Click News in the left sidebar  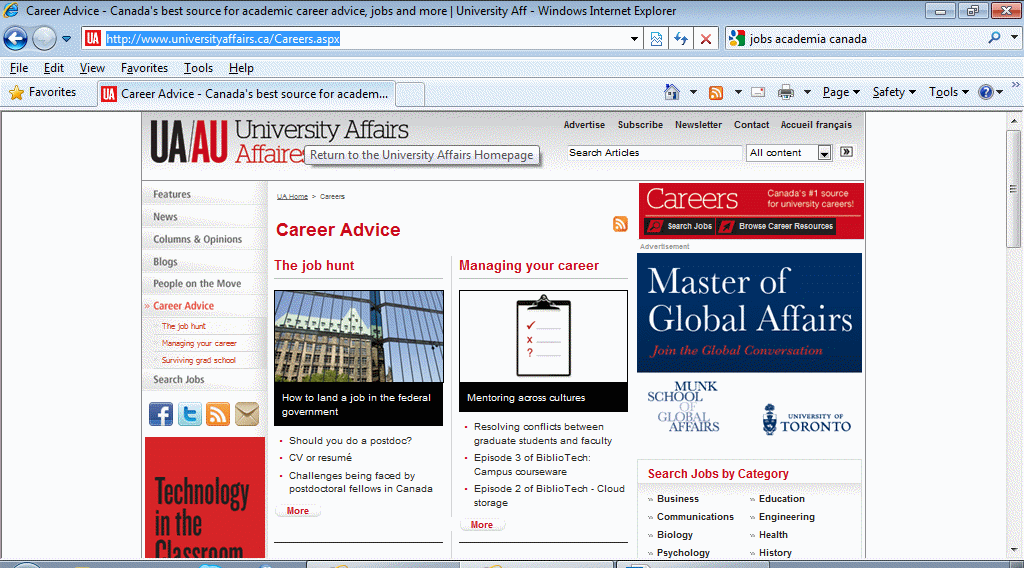pyautogui.click(x=165, y=217)
